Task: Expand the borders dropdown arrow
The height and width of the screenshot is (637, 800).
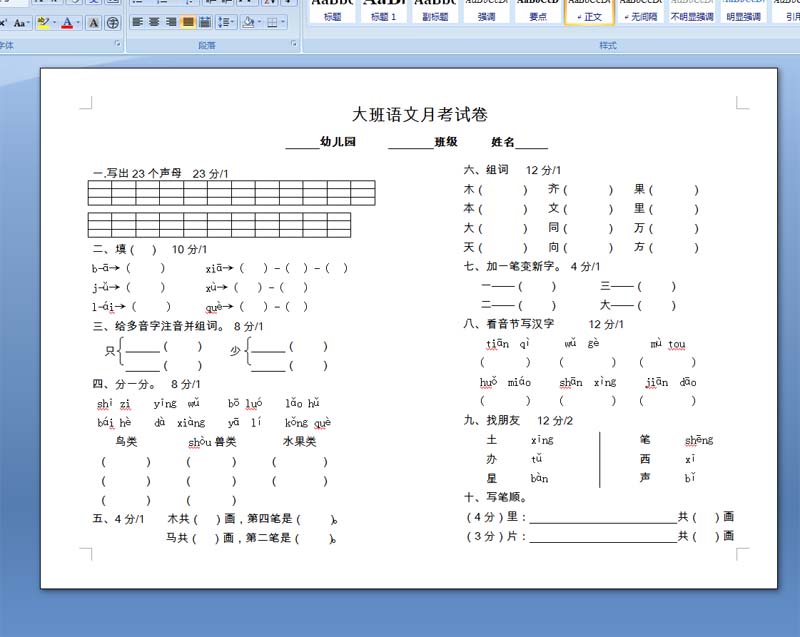Action: [283, 22]
